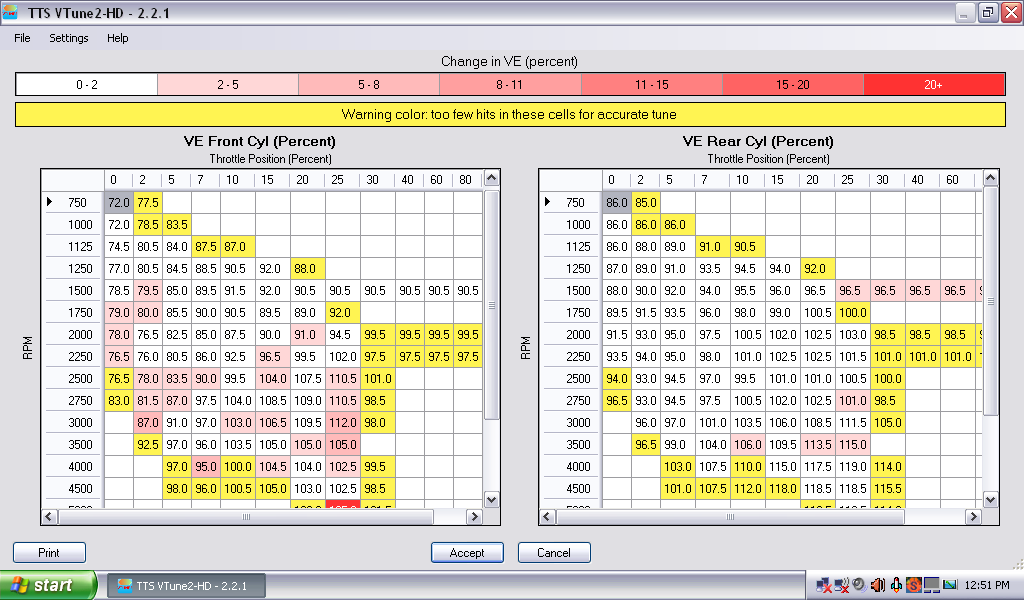This screenshot has width=1024, height=600.
Task: Click the VE Front Cyl vertical scrollbar thumb
Action: [x=492, y=304]
